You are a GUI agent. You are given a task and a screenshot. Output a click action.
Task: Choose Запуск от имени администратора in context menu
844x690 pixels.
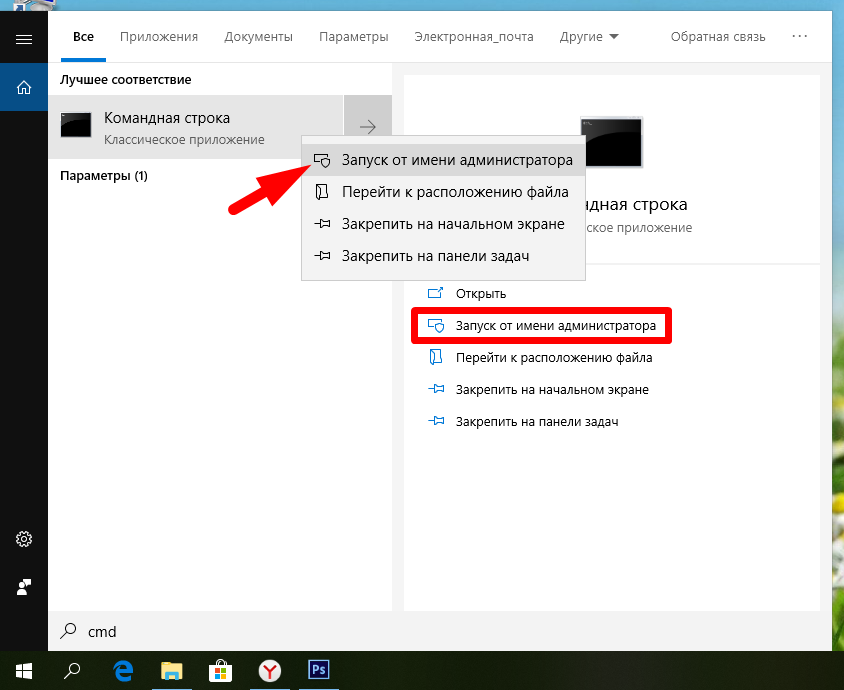[x=444, y=160]
